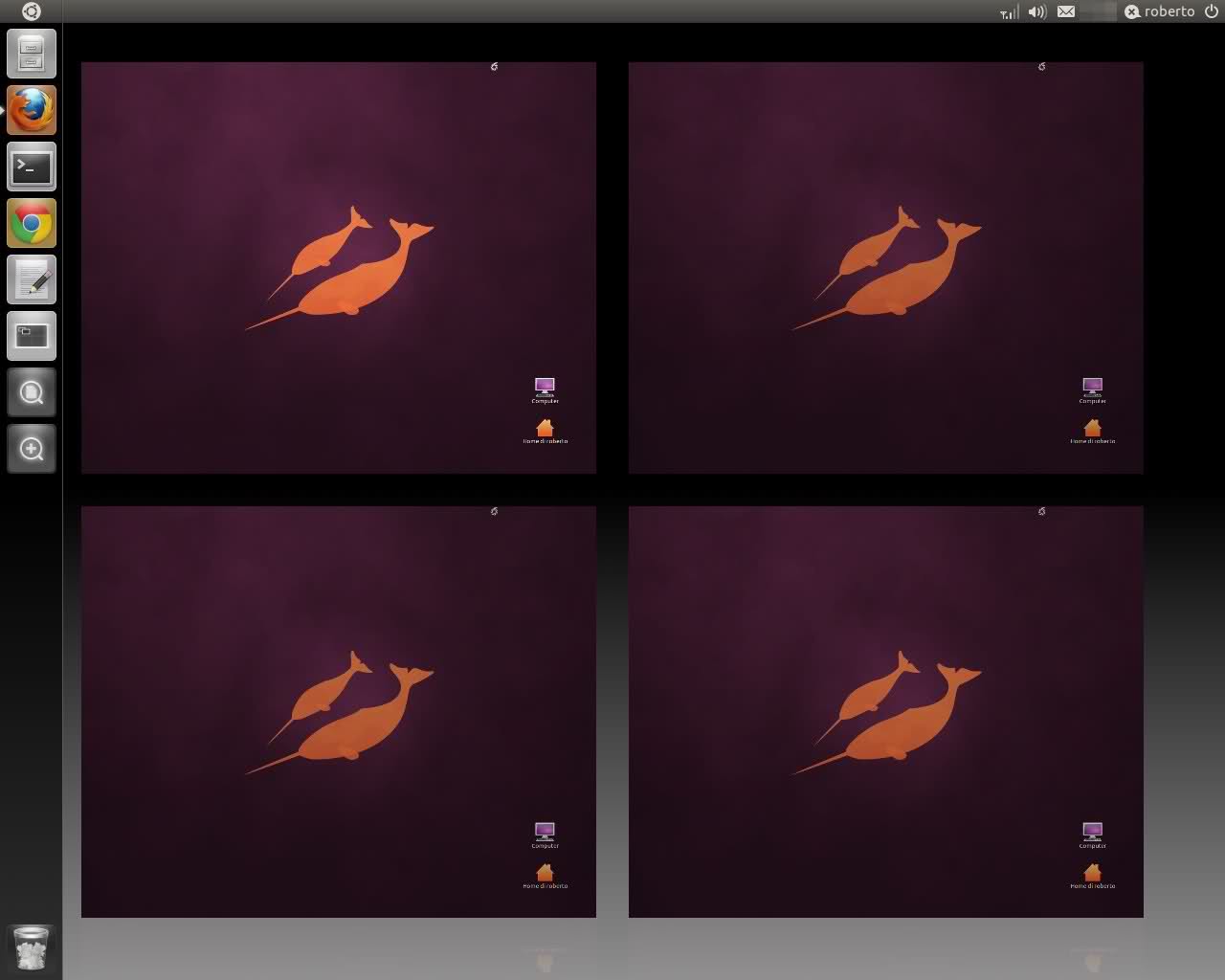
Task: Open the Files & Folders search lens
Action: 32,392
